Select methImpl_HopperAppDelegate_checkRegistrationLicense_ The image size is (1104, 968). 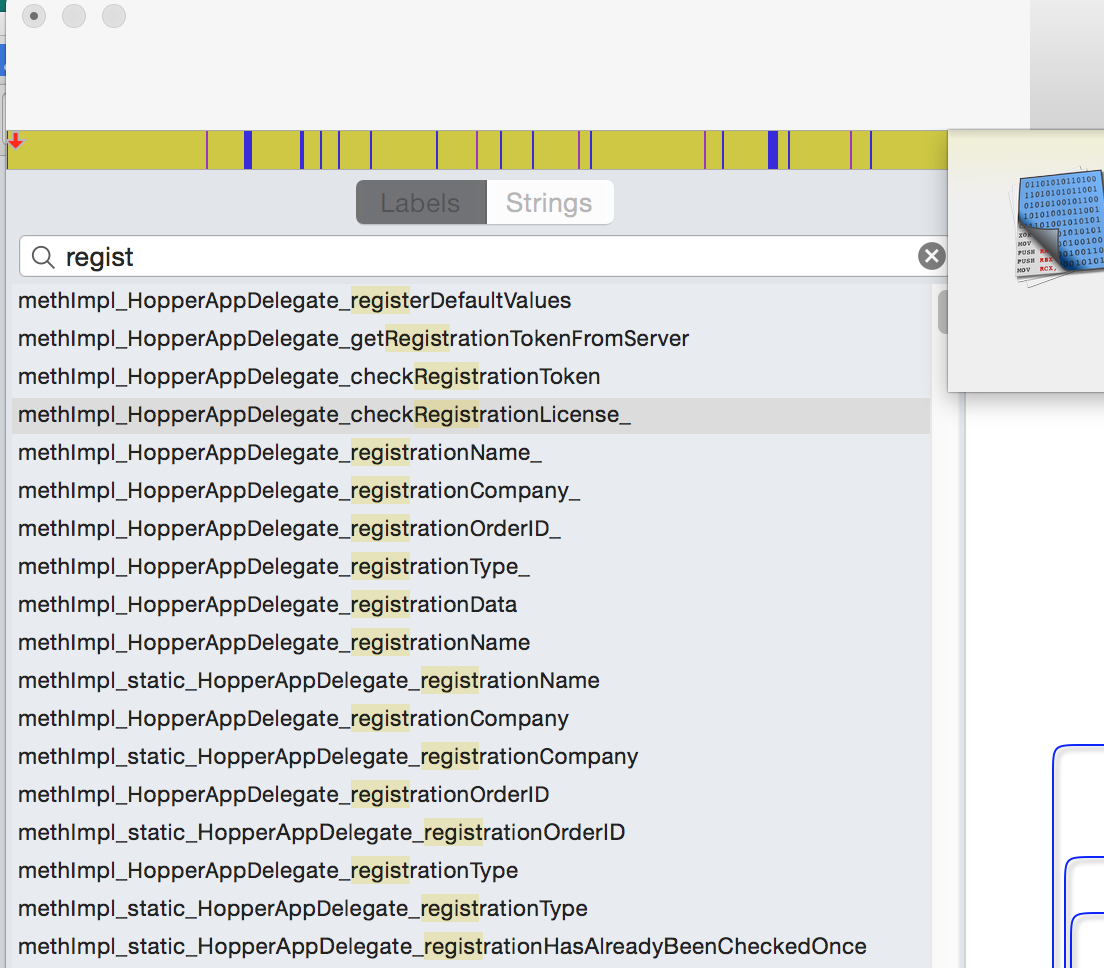[470, 415]
